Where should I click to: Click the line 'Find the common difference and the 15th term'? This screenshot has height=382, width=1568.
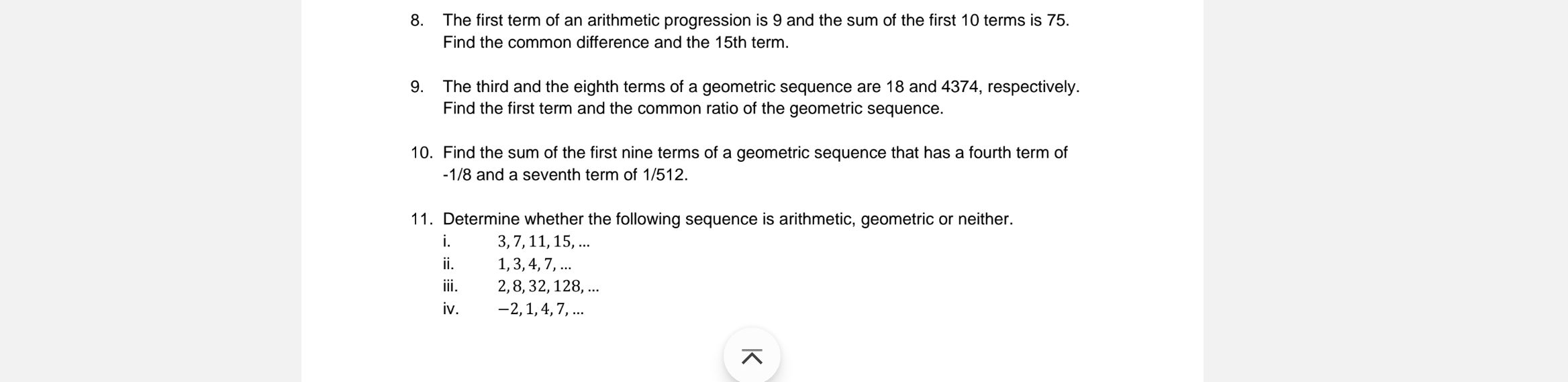tap(616, 43)
